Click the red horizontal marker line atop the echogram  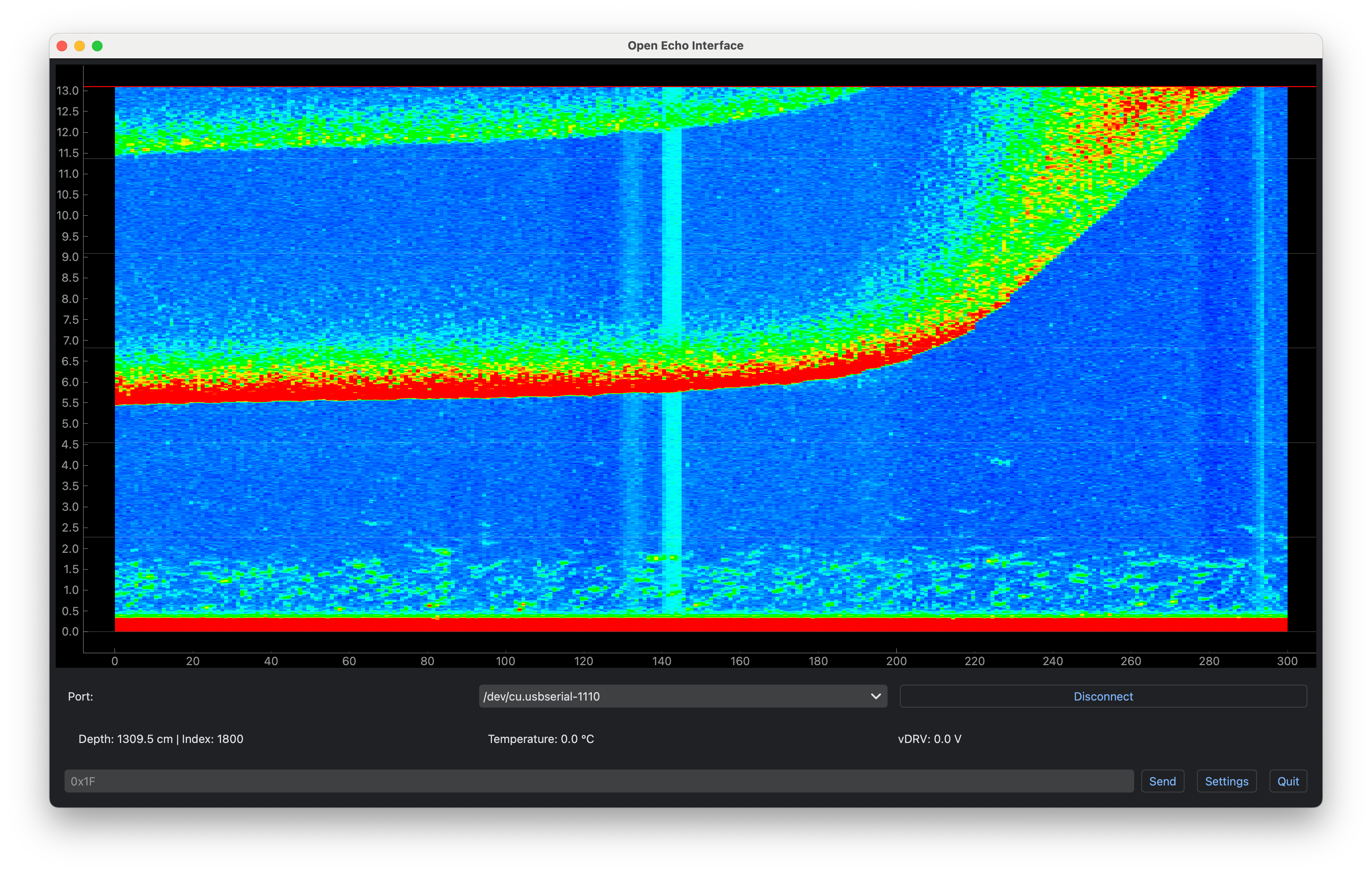pos(684,87)
